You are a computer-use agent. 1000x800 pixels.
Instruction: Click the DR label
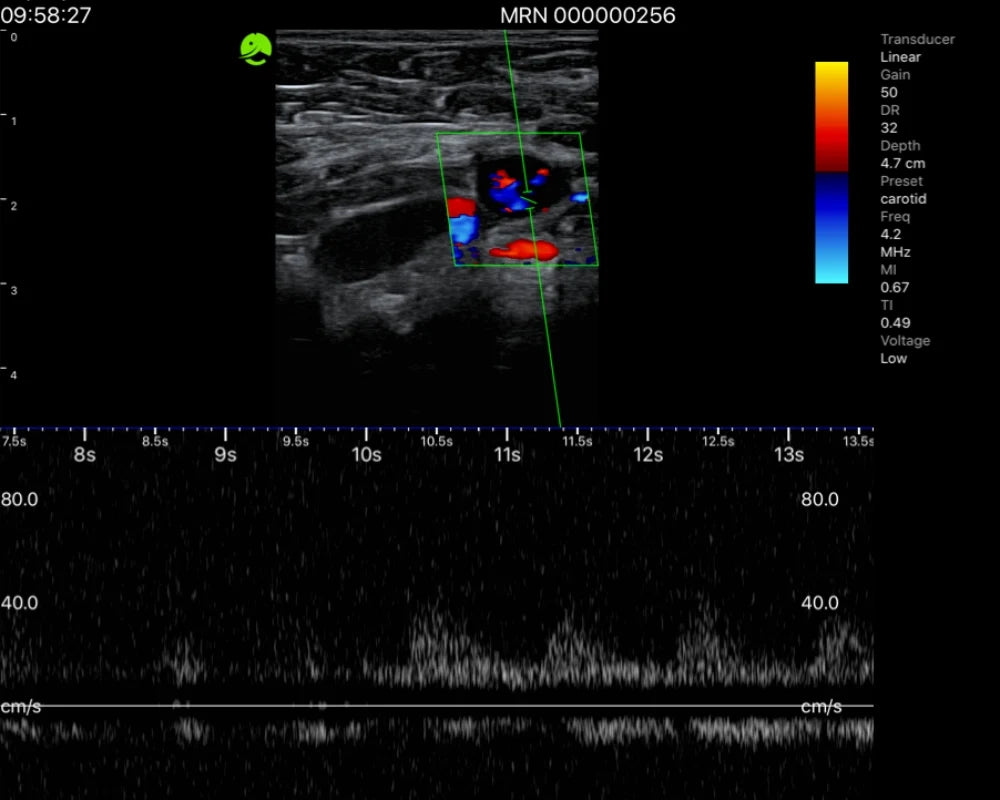(890, 110)
